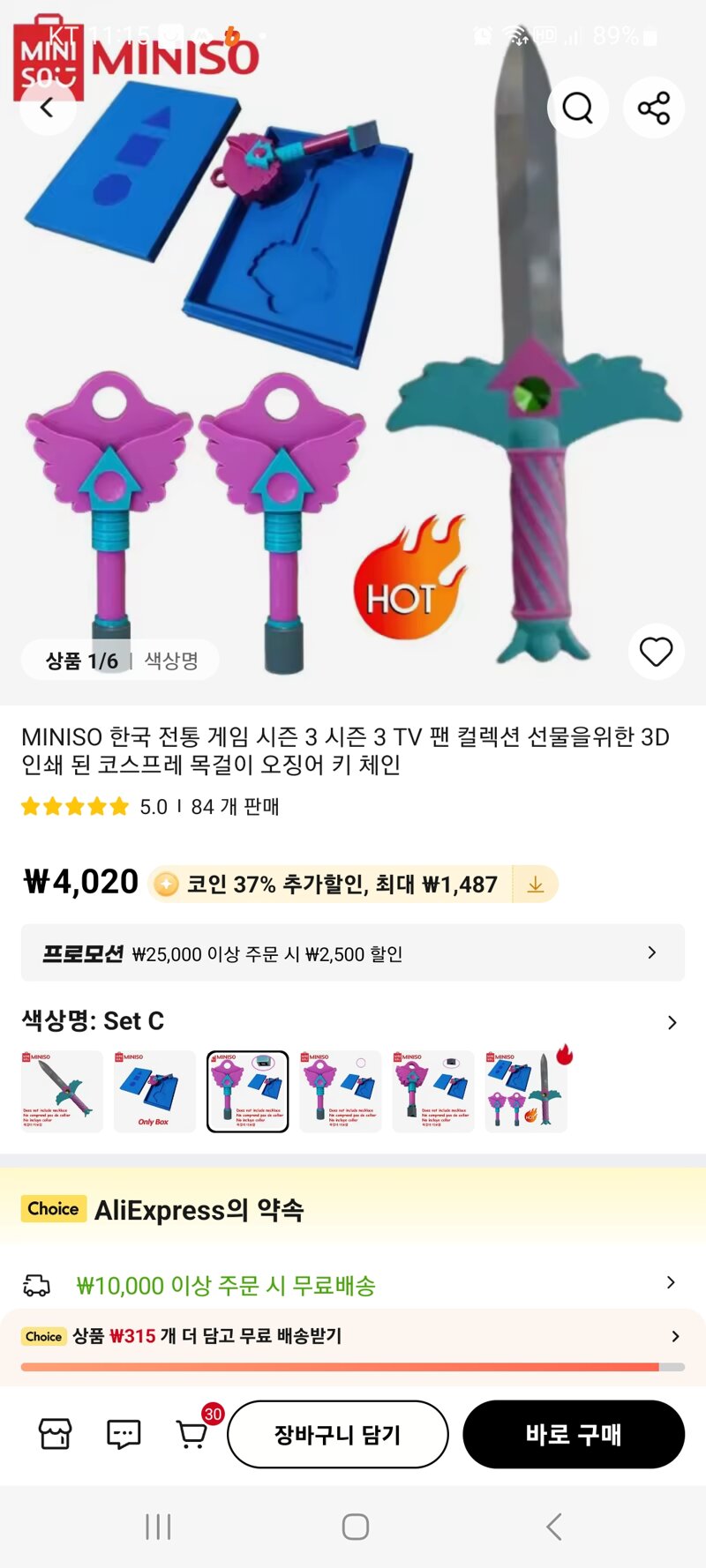Open the store icon in bottom bar

coord(55,1434)
